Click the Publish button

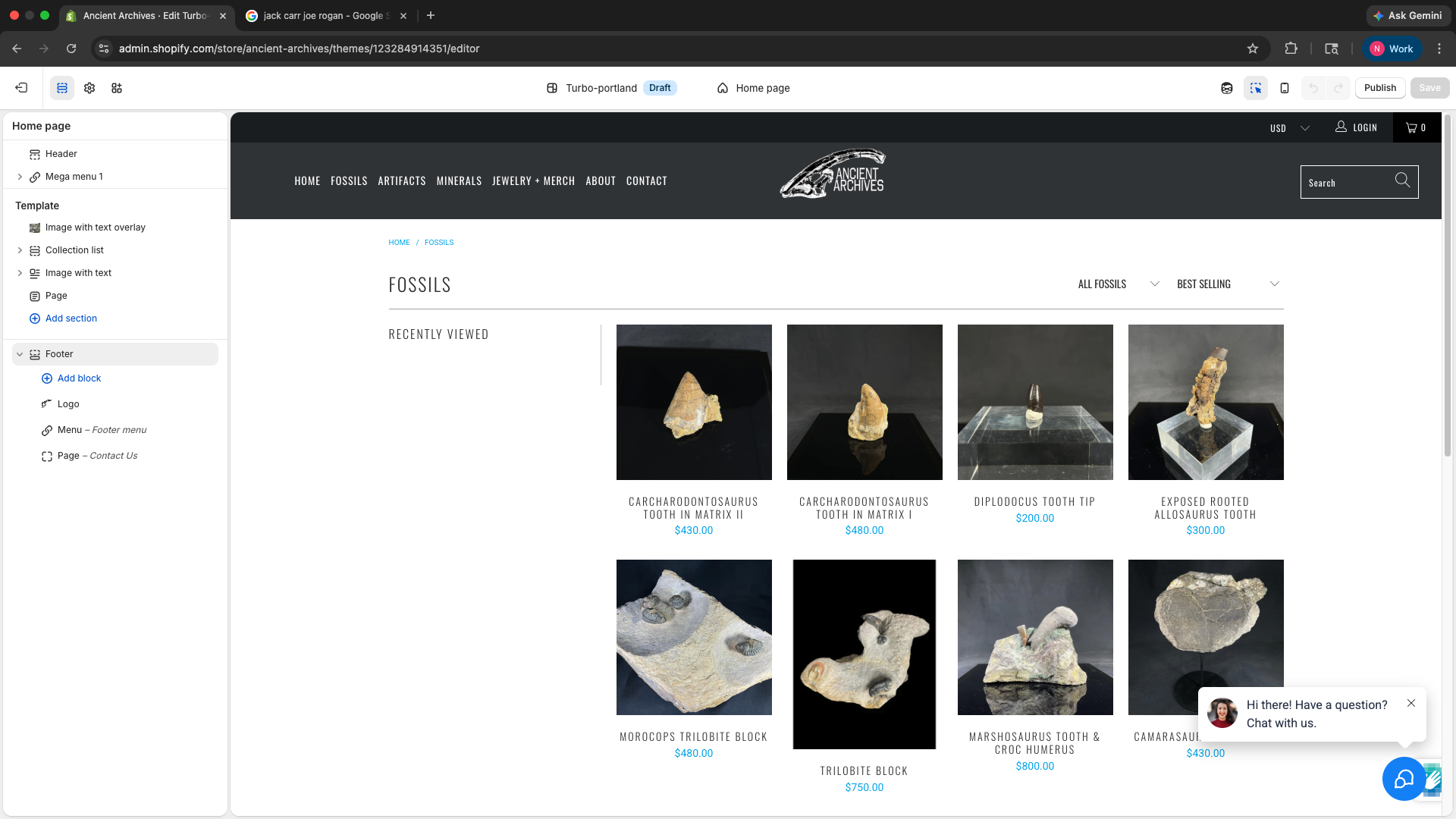pyautogui.click(x=1379, y=88)
